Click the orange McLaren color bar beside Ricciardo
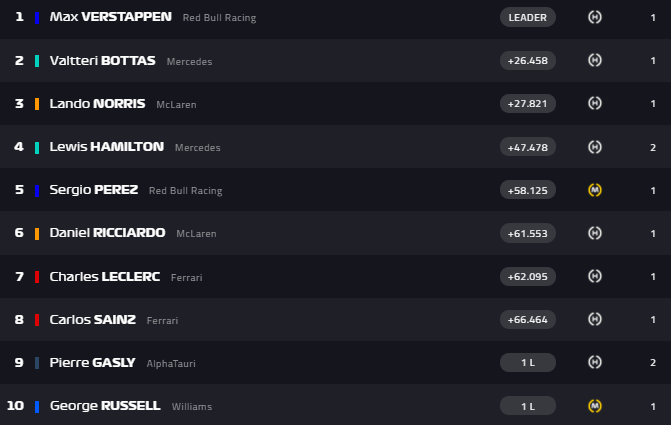The width and height of the screenshot is (671, 425). (37, 233)
